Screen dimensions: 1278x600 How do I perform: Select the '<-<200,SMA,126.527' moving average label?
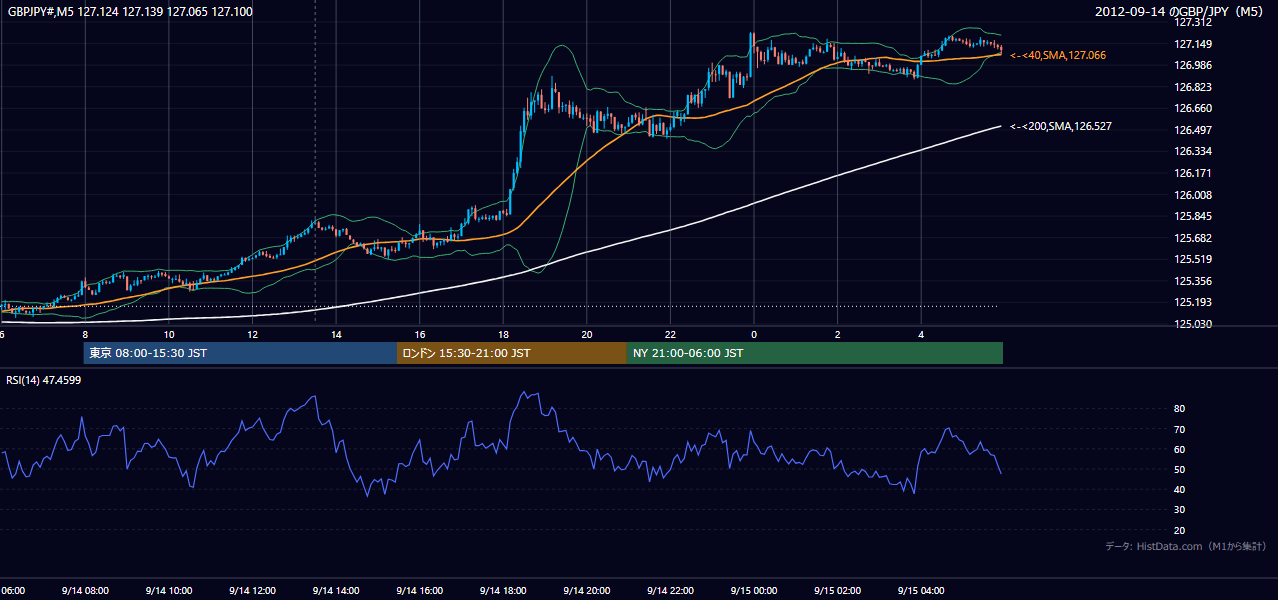[1061, 127]
